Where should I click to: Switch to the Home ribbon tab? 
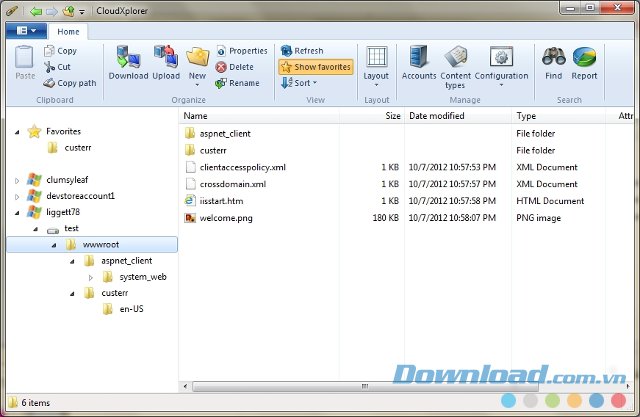pyautogui.click(x=69, y=31)
